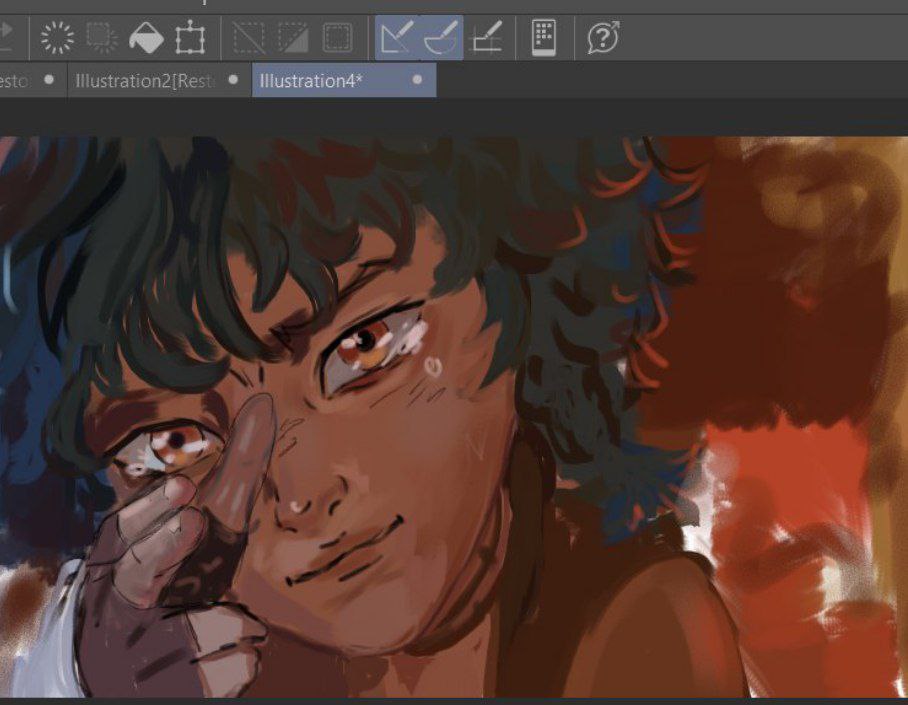Click the Border of Selected Area icon
The width and height of the screenshot is (908, 705).
coord(337,39)
